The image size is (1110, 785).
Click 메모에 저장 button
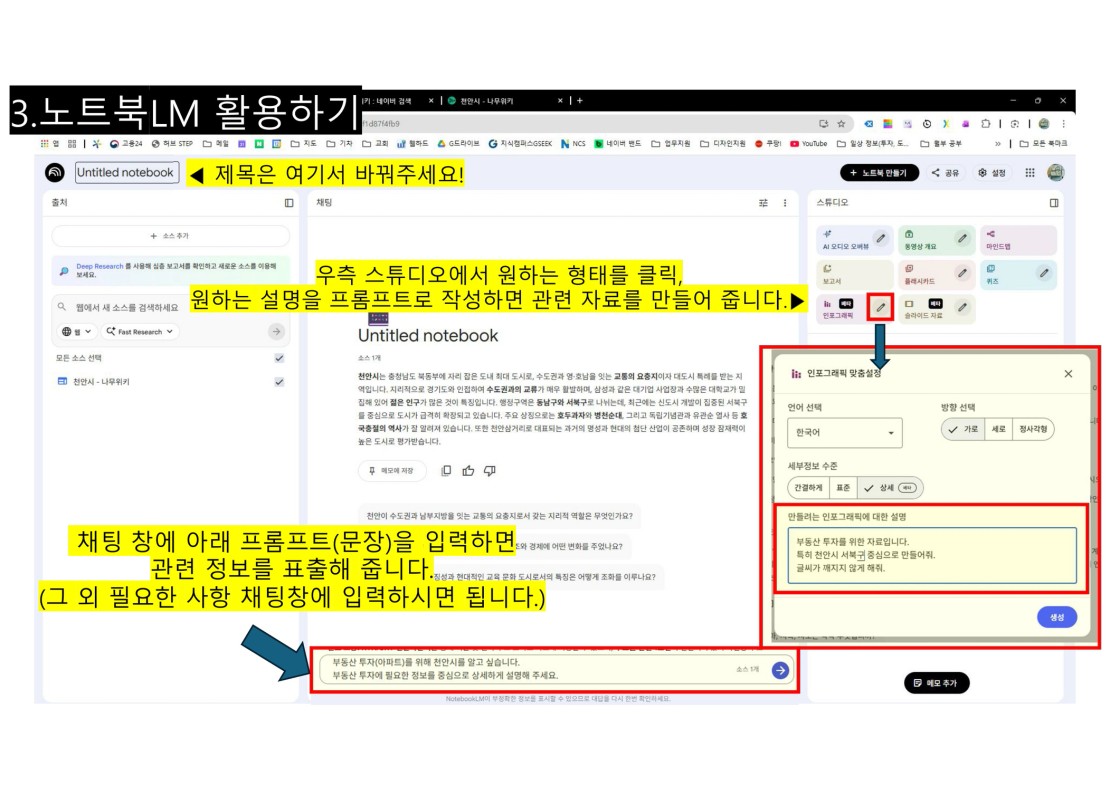coord(391,471)
